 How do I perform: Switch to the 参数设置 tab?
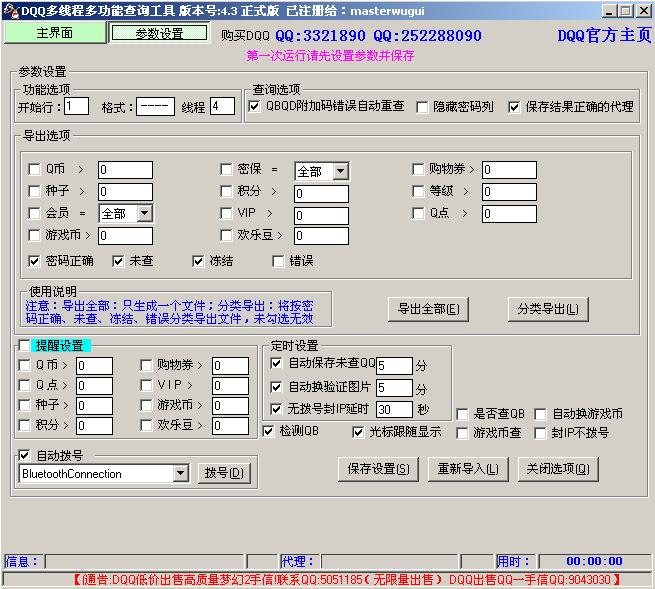pos(159,33)
